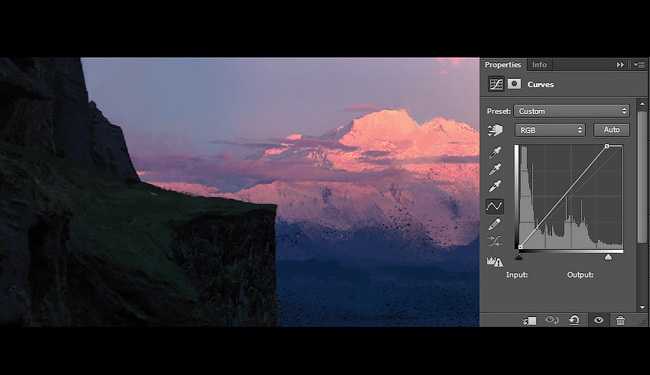The height and width of the screenshot is (375, 650).
Task: Open the RGB channel dropdown
Action: pos(550,130)
